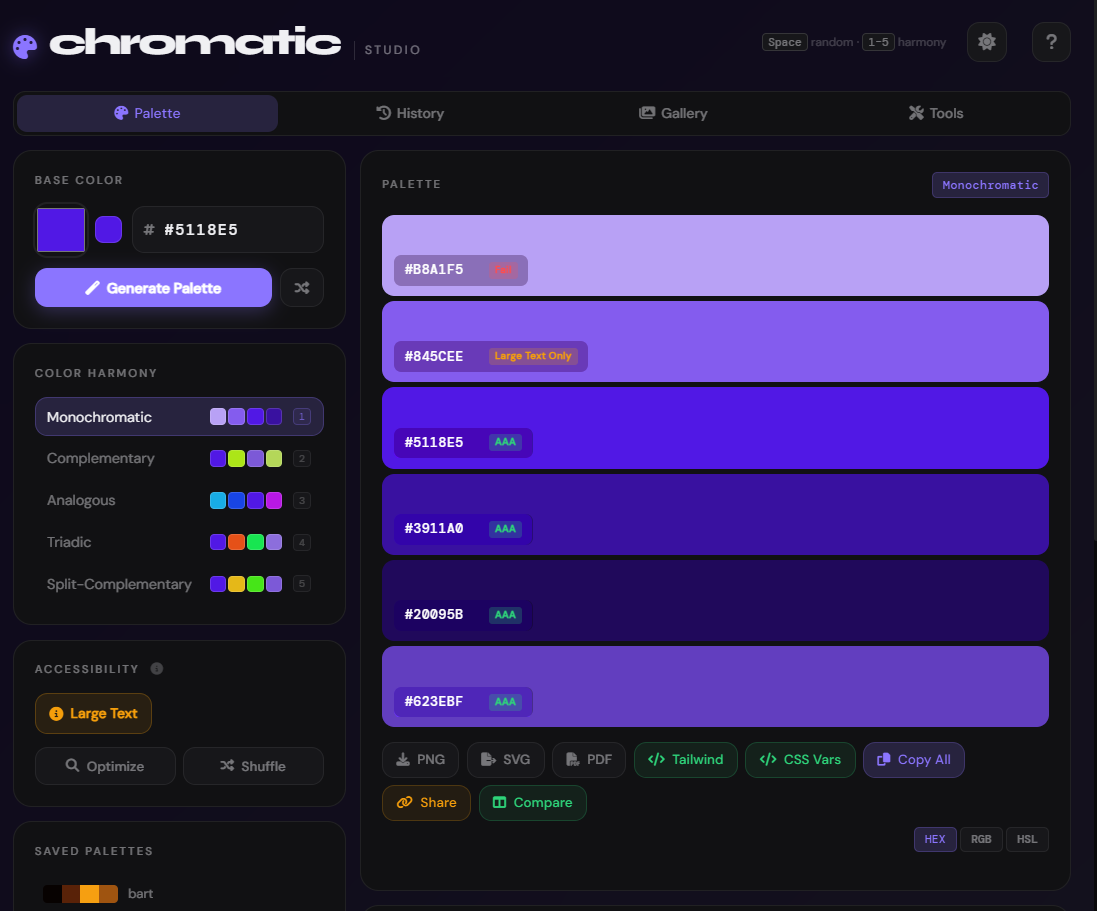This screenshot has width=1097, height=911.
Task: Open help with the question mark icon
Action: point(1051,42)
